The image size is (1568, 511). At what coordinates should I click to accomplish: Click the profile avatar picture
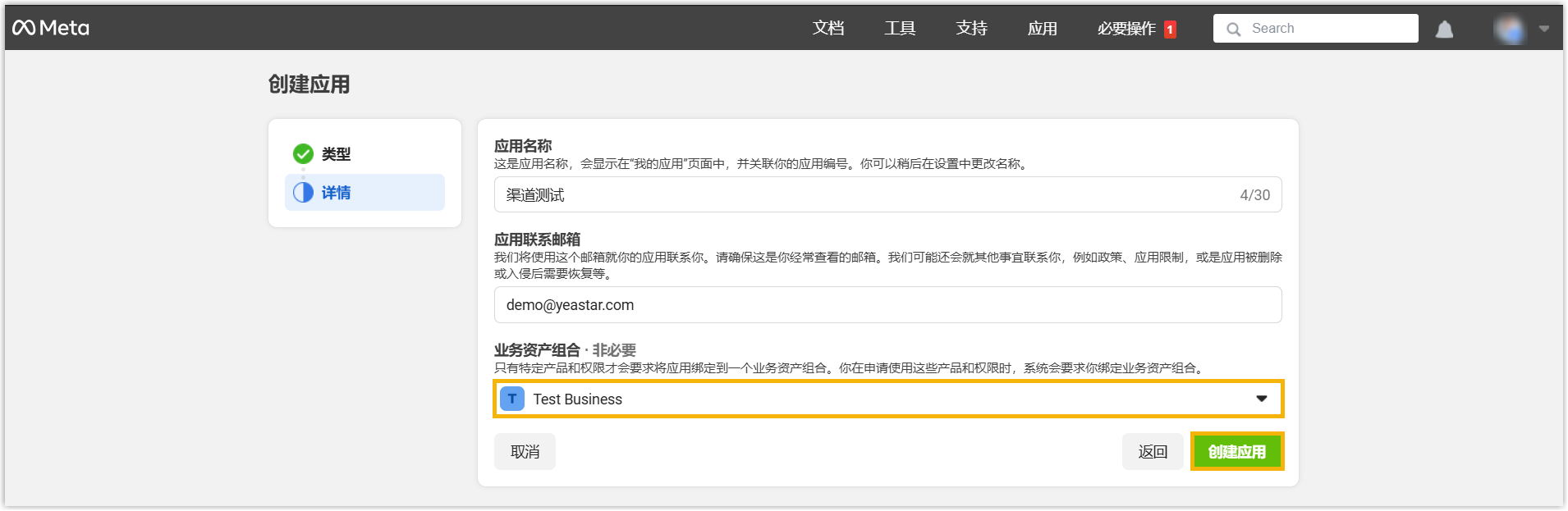click(x=1509, y=30)
